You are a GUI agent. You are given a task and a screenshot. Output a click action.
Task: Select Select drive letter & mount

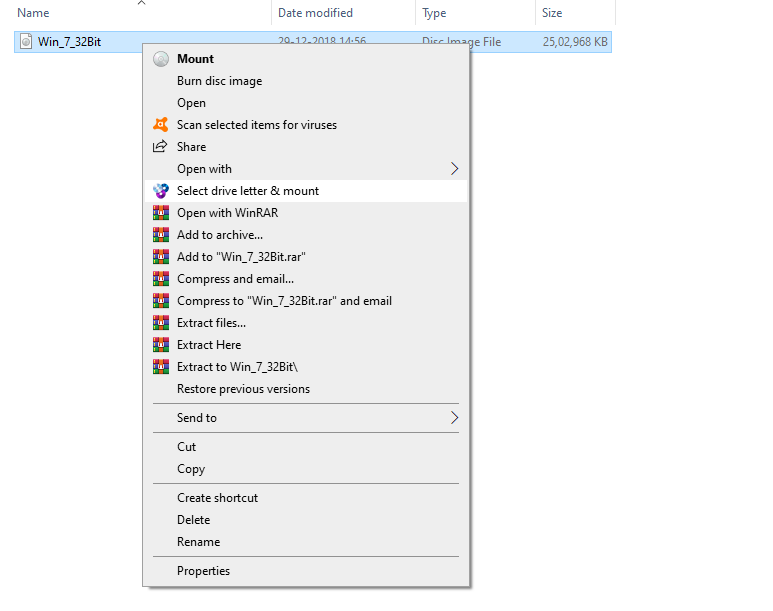pos(306,191)
